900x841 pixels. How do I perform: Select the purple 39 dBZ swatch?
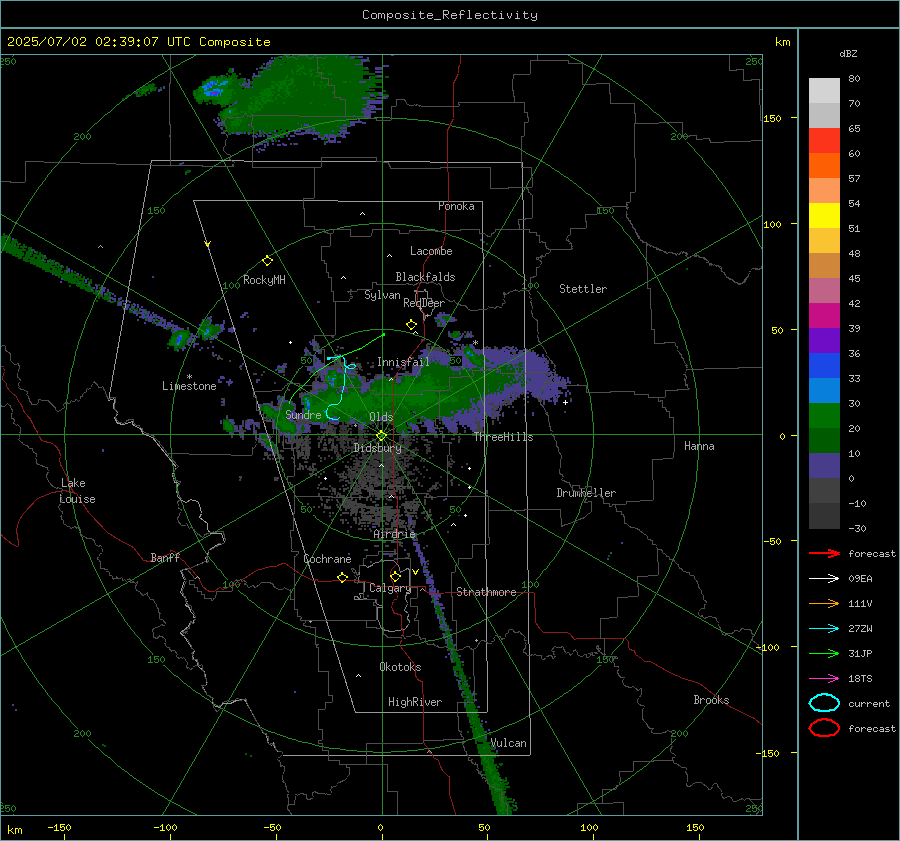[824, 341]
